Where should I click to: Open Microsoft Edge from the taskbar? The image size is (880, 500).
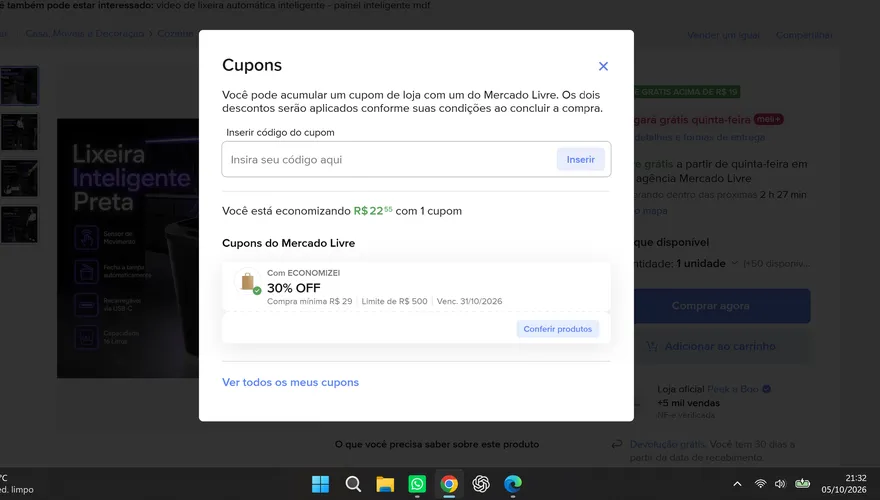(x=513, y=484)
